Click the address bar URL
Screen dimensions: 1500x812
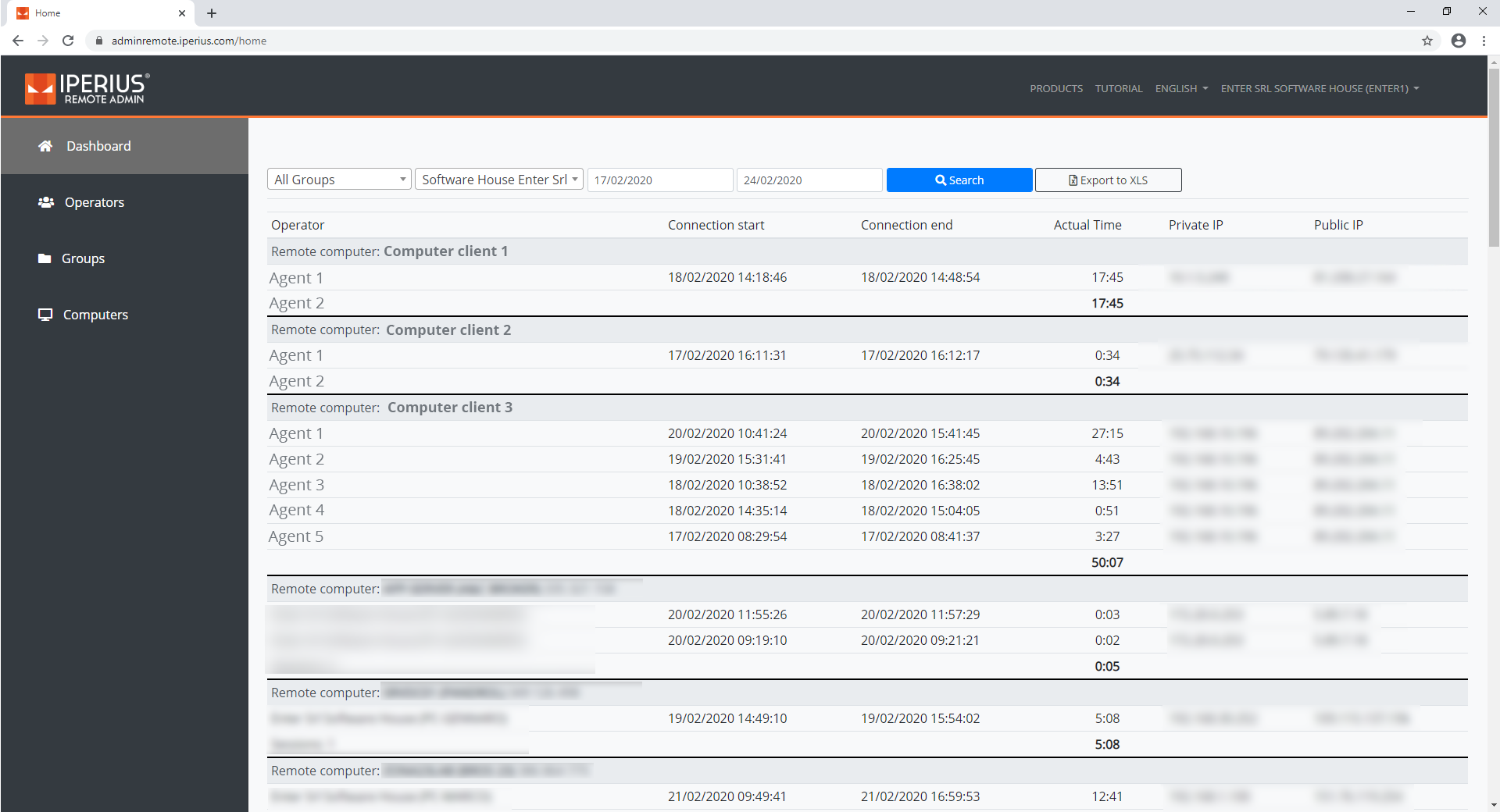pyautogui.click(x=189, y=41)
